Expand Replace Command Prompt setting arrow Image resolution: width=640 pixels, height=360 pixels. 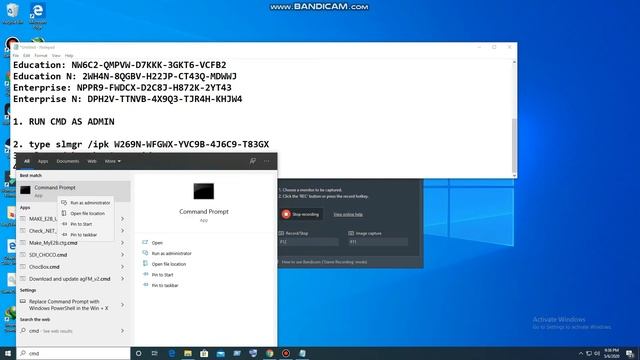click(x=122, y=305)
